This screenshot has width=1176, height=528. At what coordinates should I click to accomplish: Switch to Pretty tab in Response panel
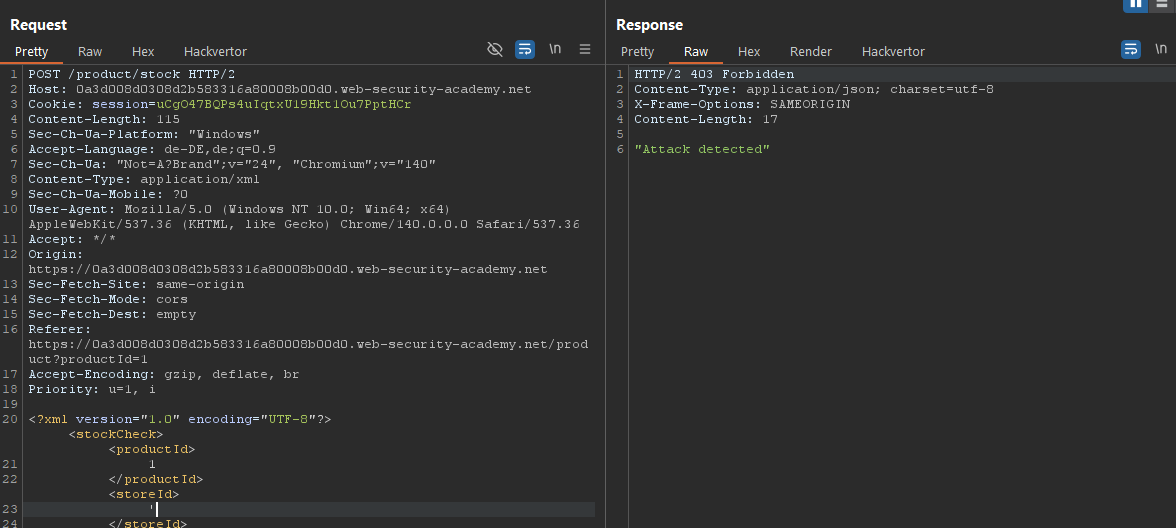[637, 51]
